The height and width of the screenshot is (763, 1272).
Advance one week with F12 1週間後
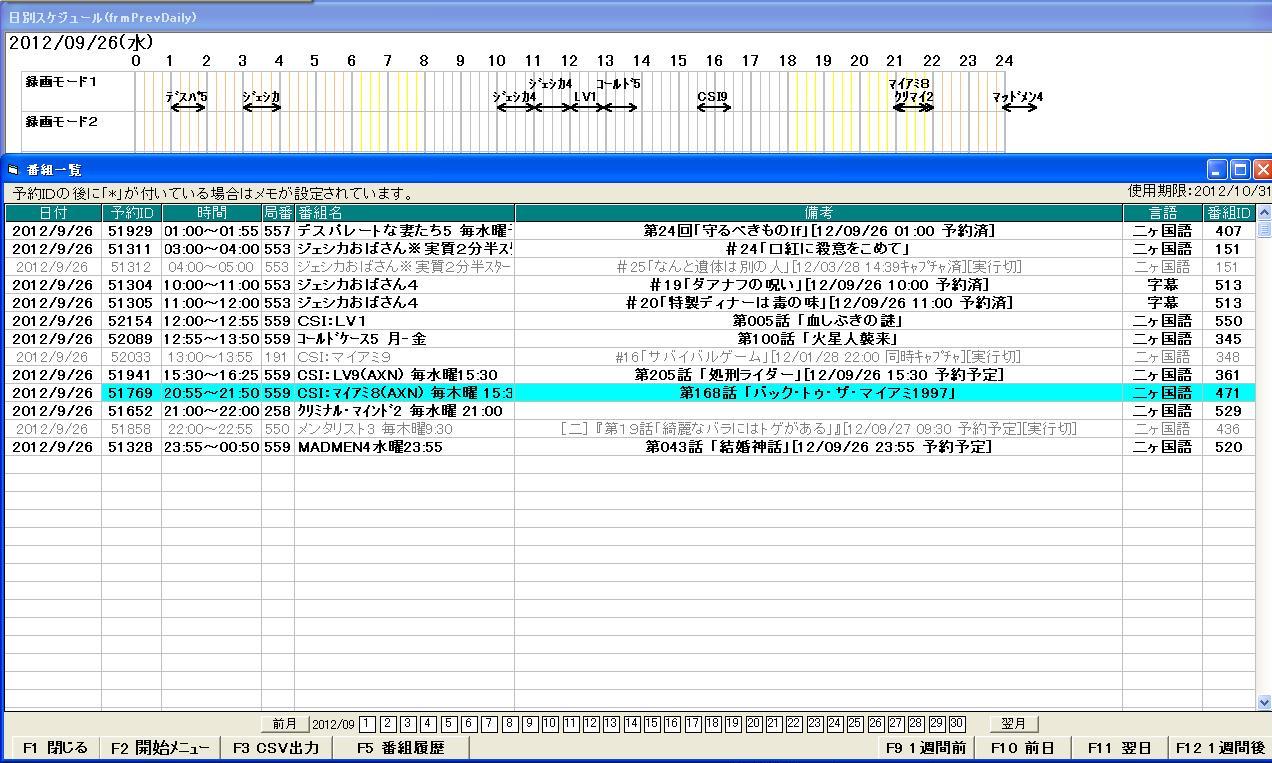[1220, 748]
